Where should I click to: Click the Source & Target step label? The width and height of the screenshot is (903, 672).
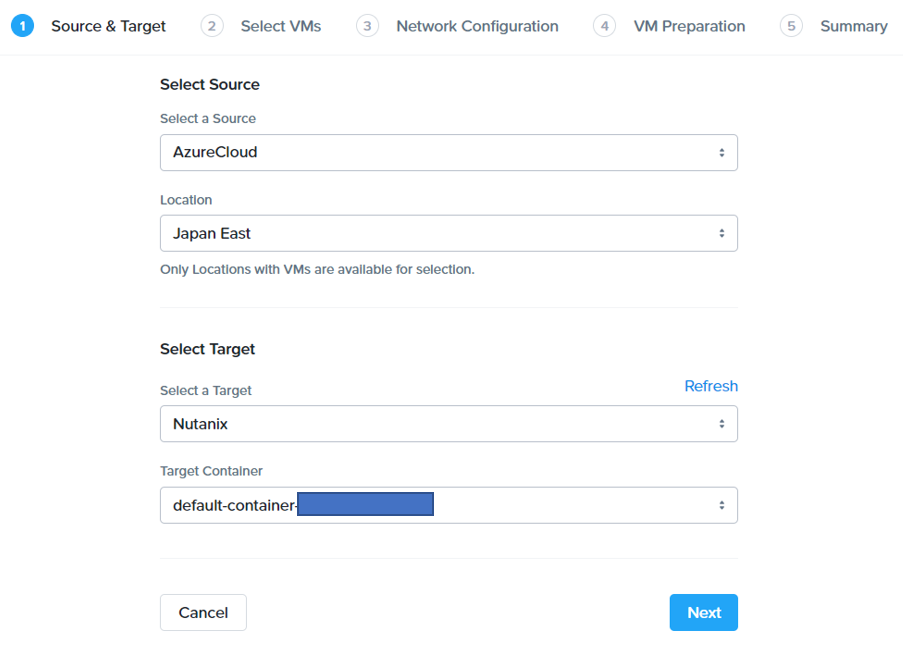click(x=108, y=26)
